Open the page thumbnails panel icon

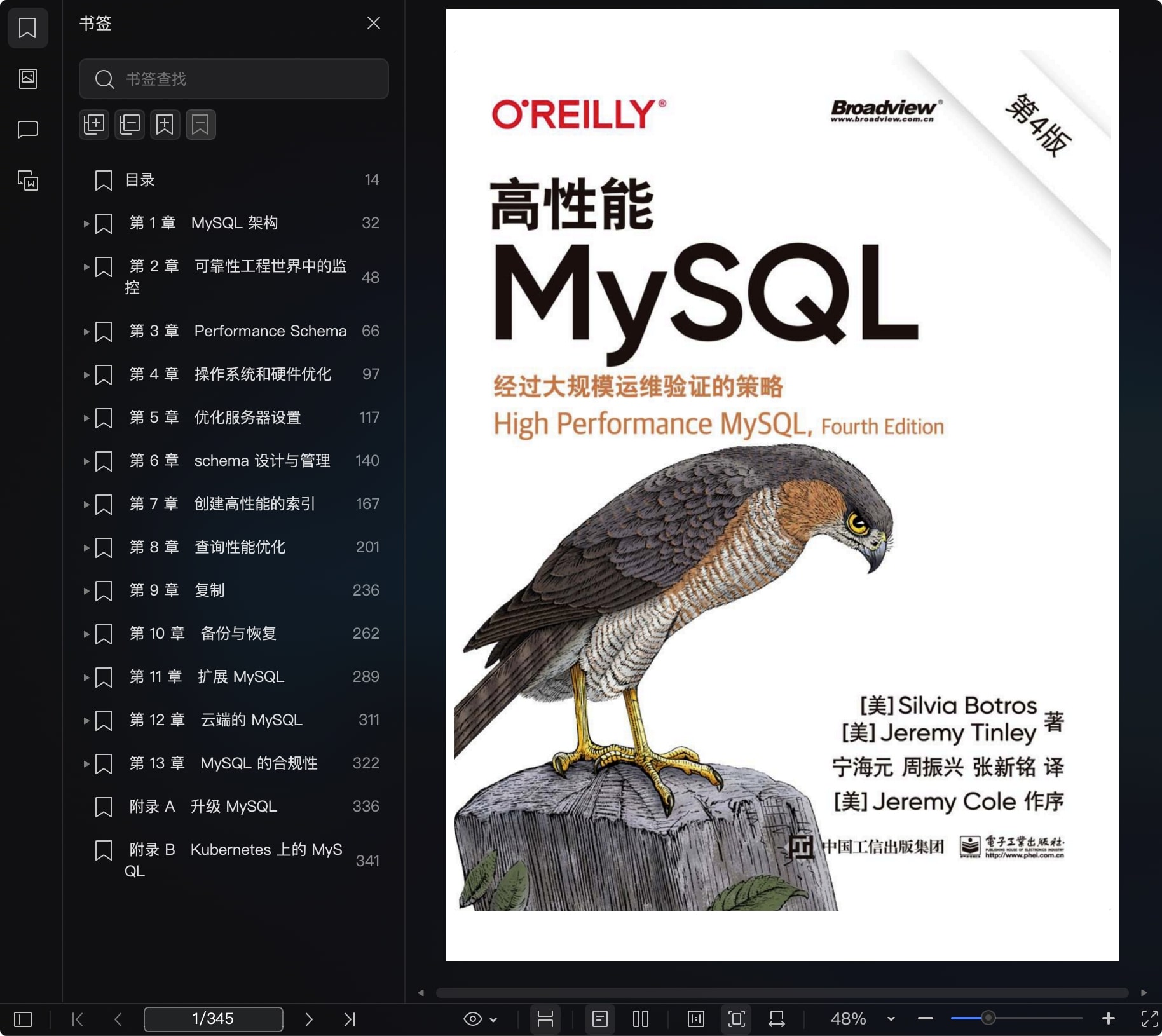pos(27,79)
